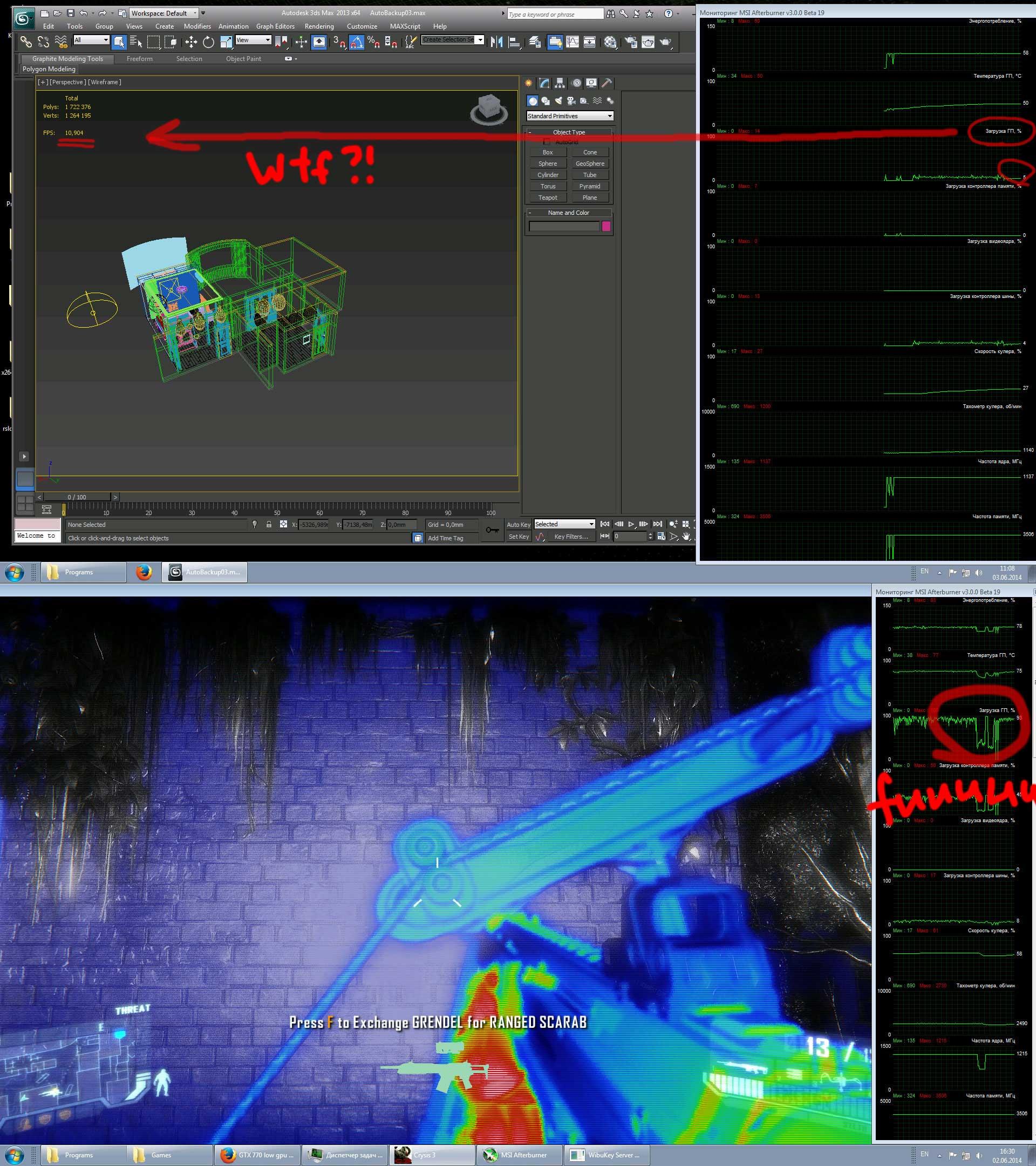1036x1166 pixels.
Task: Switch to the Freeform ribbon tab
Action: 140,59
